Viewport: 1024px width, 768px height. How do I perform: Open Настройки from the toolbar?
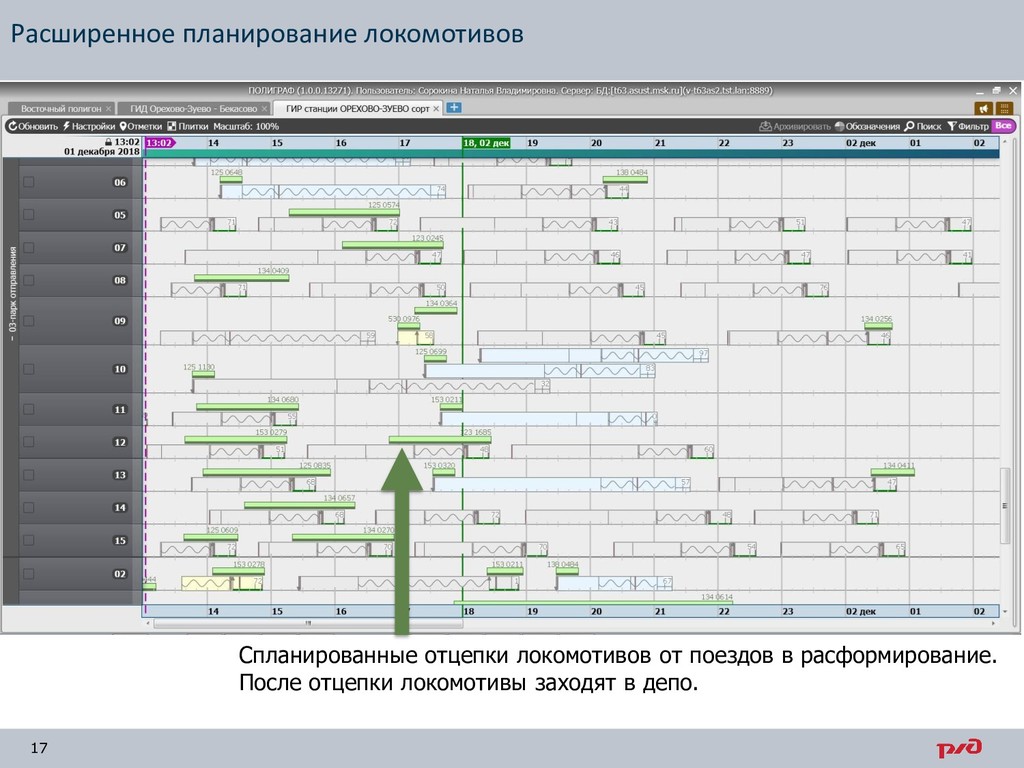tap(89, 126)
